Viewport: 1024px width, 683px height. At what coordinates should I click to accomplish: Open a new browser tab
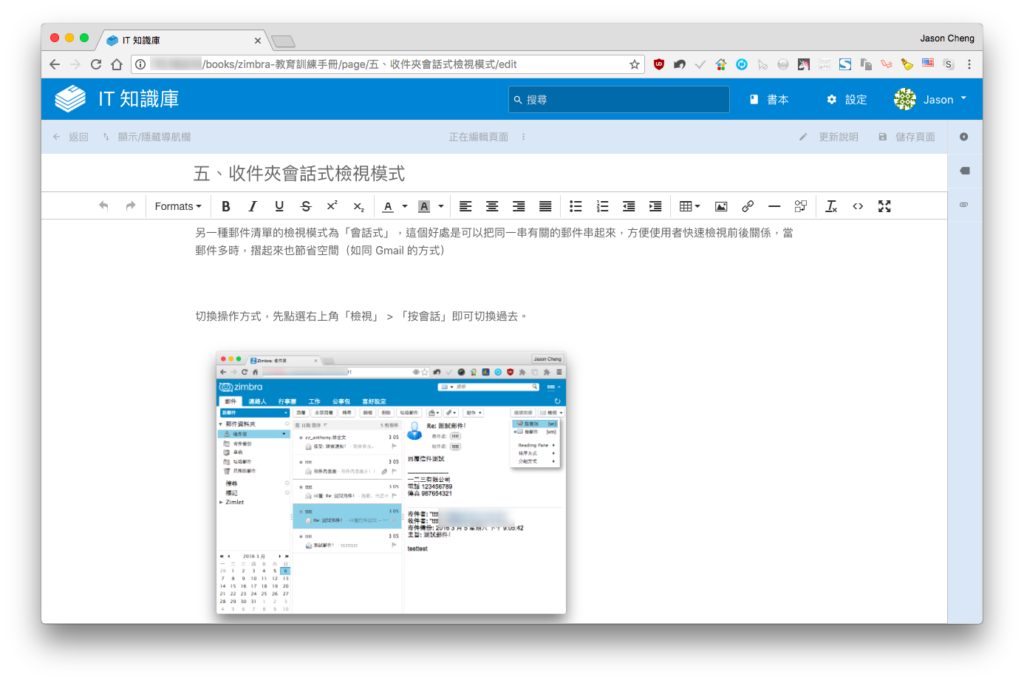click(x=283, y=42)
